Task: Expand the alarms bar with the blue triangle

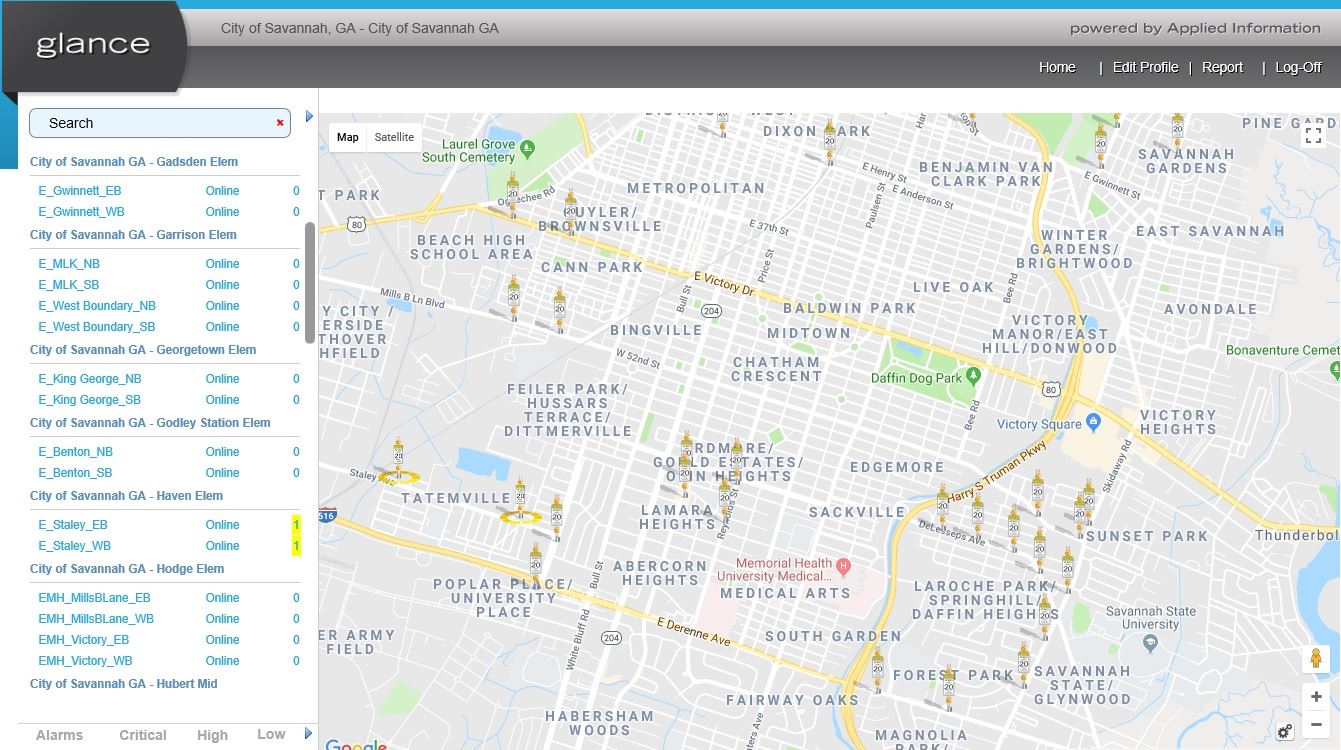Action: (x=308, y=734)
